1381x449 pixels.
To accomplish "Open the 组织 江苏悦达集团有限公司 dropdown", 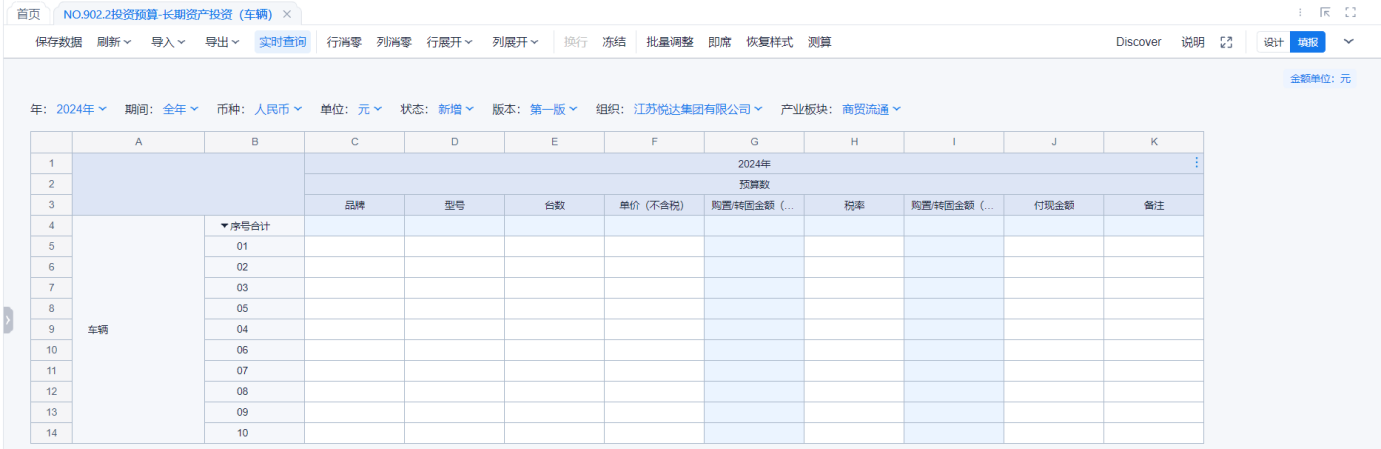I will tap(698, 109).
